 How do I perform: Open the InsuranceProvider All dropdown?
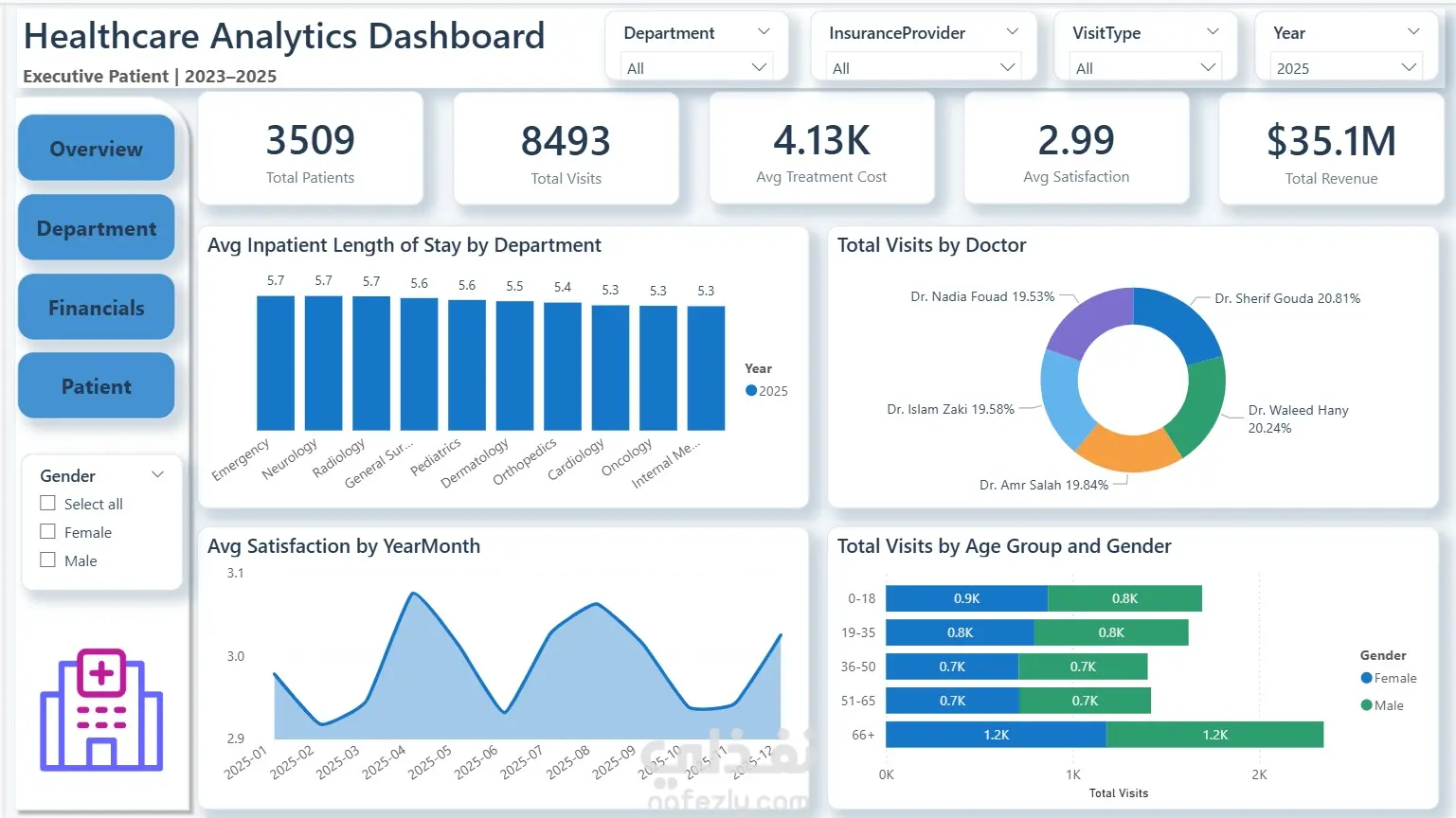923,67
